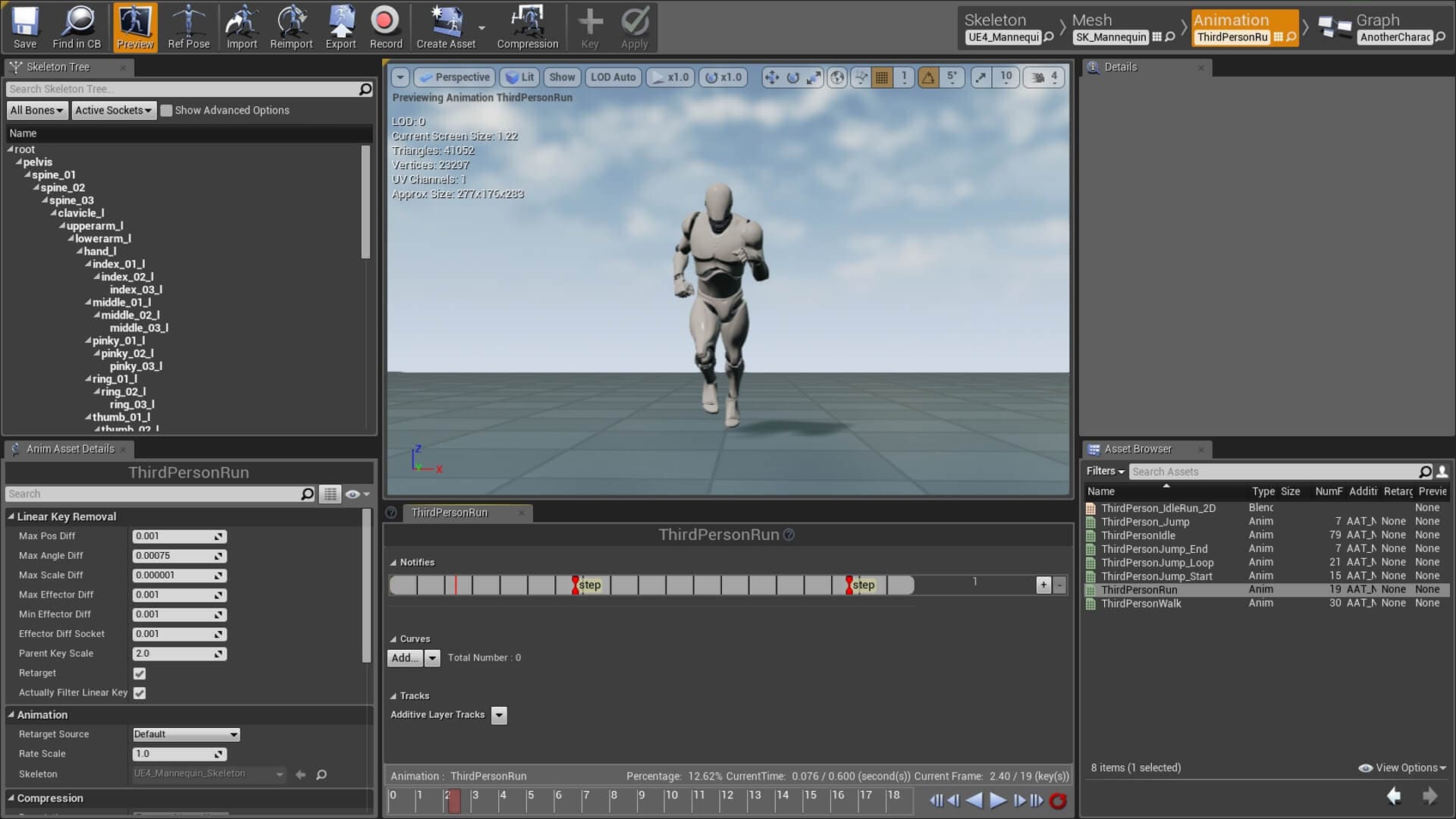Open the Show viewport menu
Screen dimensions: 1456x819
[562, 77]
